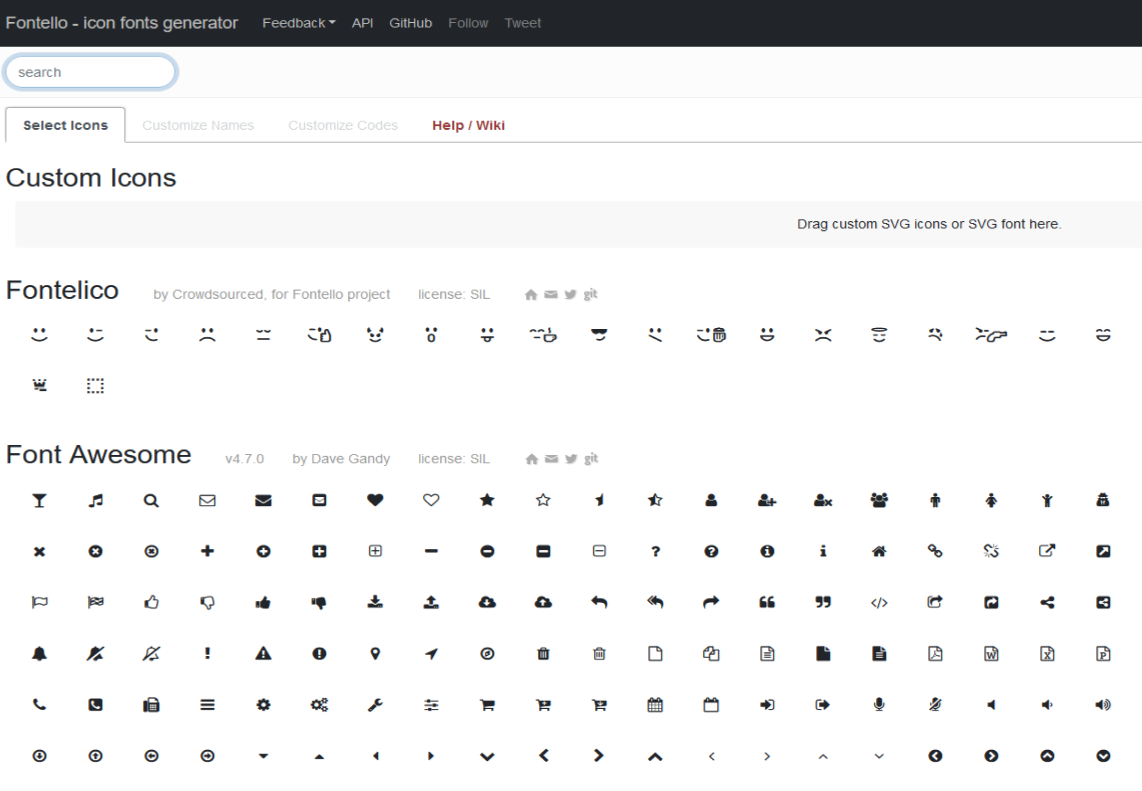Pick the solid heart icon
Viewport: 1142px width, 791px height.
pos(375,500)
